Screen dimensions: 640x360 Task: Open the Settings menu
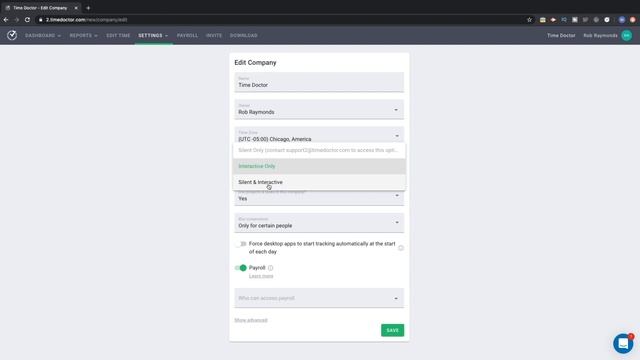pyautogui.click(x=153, y=36)
